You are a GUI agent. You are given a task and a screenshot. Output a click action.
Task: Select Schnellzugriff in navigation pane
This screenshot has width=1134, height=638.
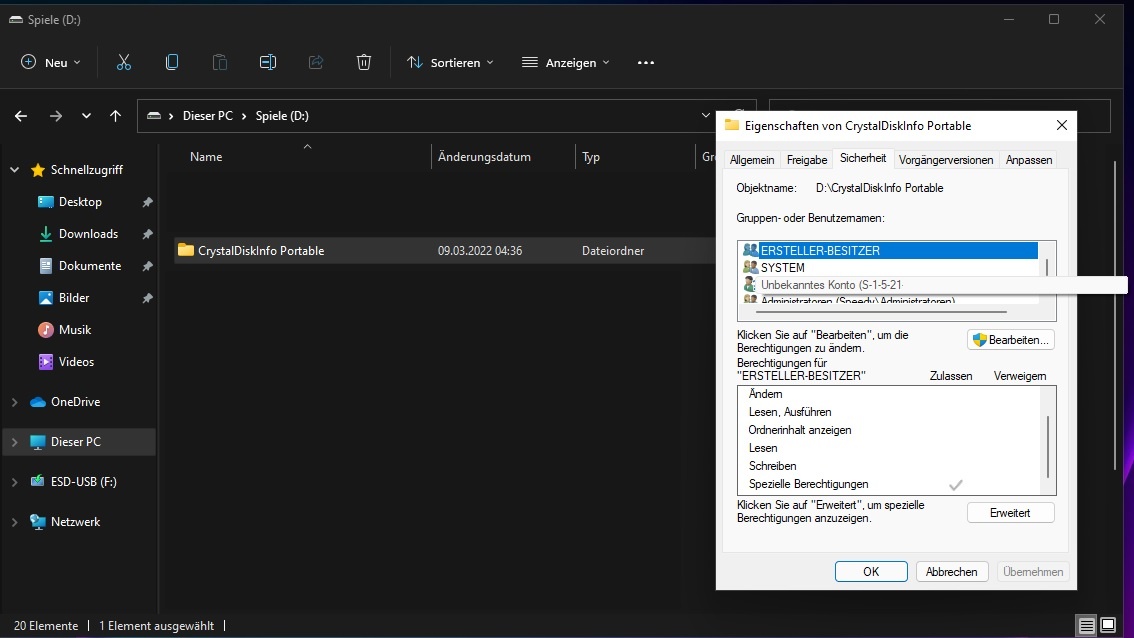87,170
